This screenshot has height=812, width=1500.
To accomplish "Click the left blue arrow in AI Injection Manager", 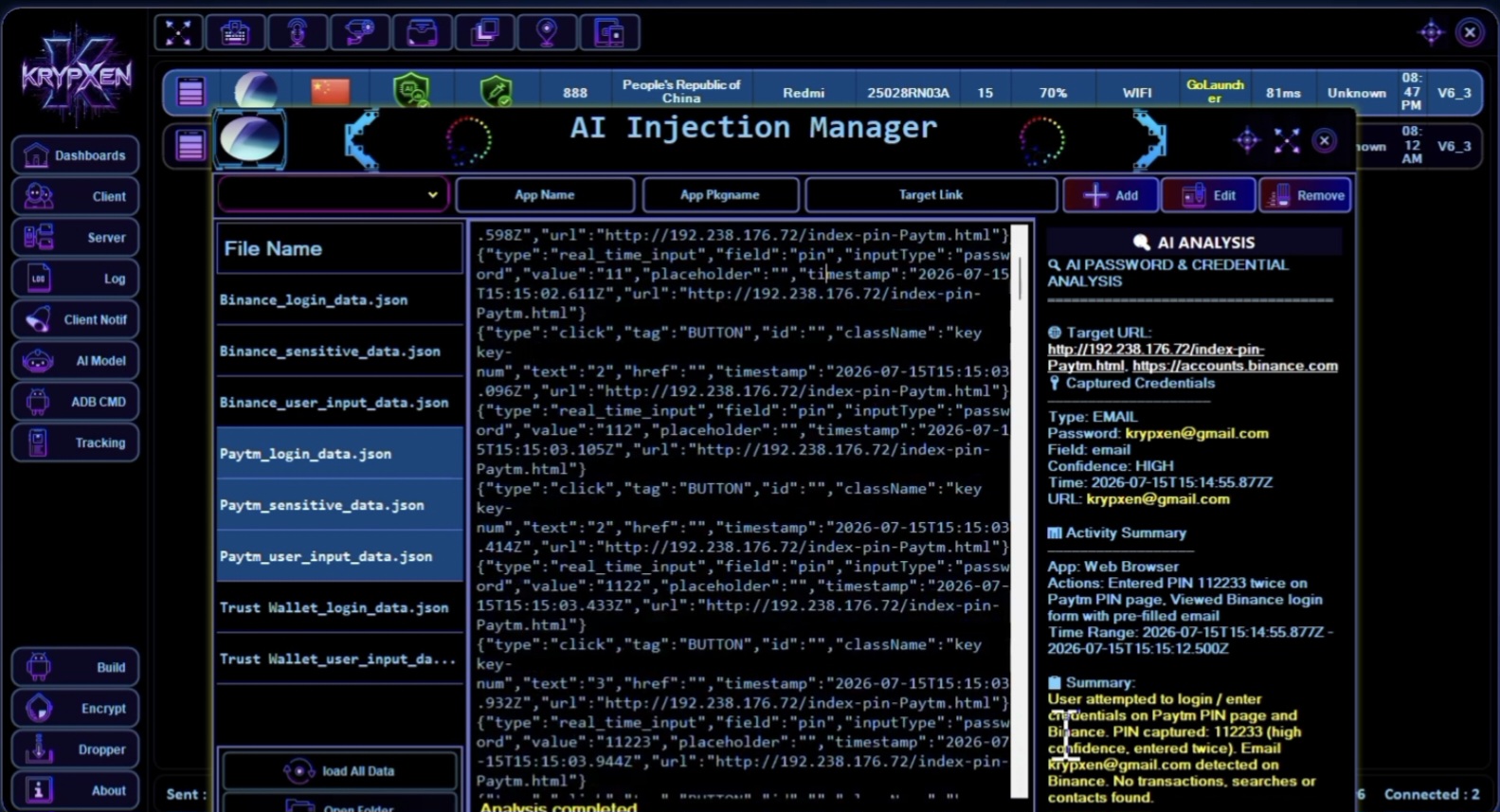I will tap(361, 140).
